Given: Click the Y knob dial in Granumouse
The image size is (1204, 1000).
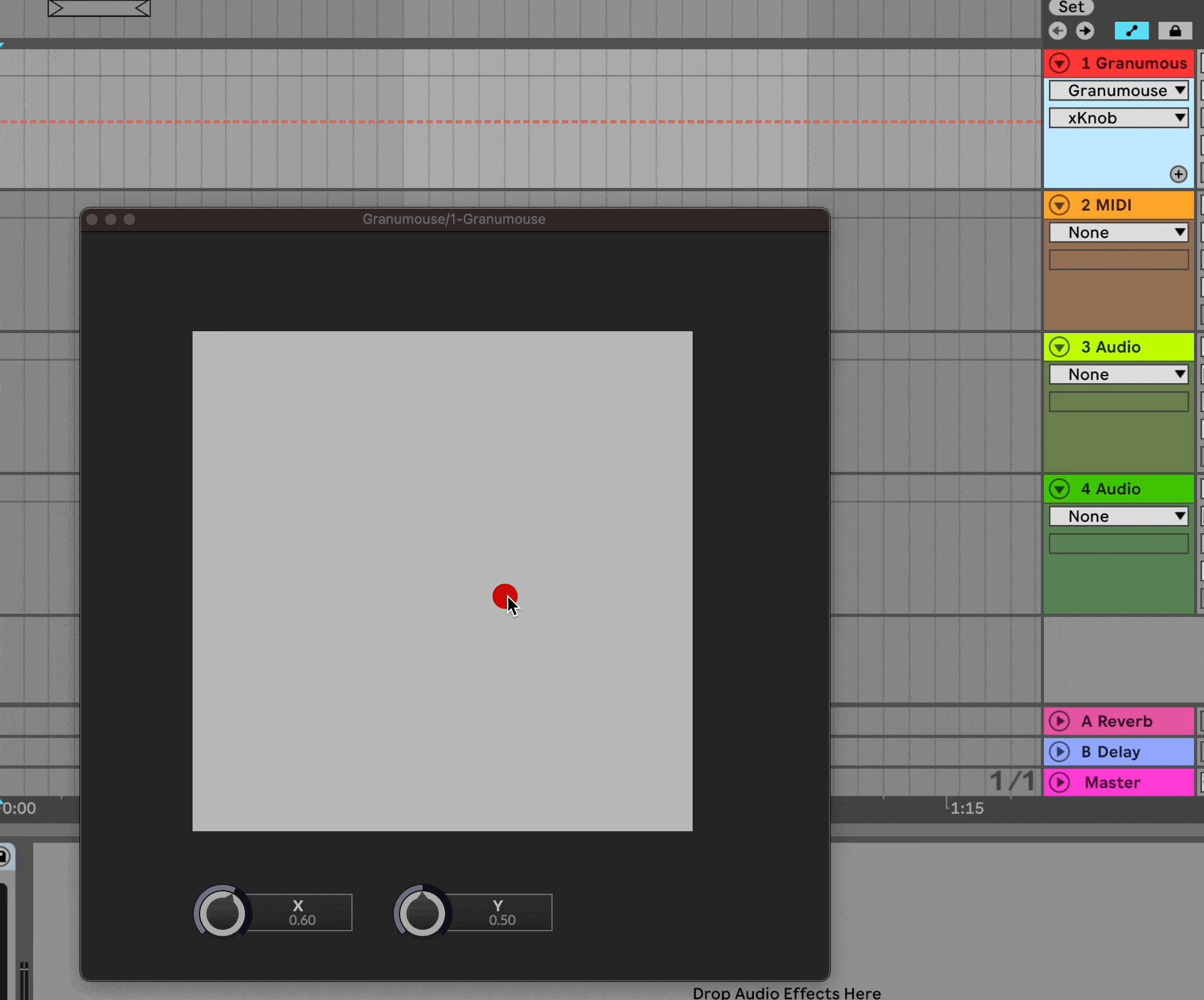Looking at the screenshot, I should tap(422, 912).
